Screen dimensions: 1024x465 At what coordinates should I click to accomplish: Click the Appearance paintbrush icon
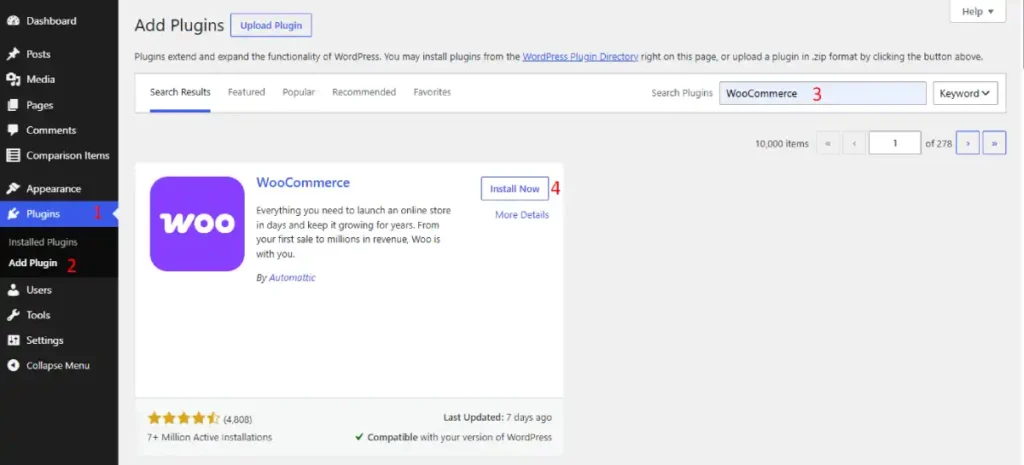(12, 189)
